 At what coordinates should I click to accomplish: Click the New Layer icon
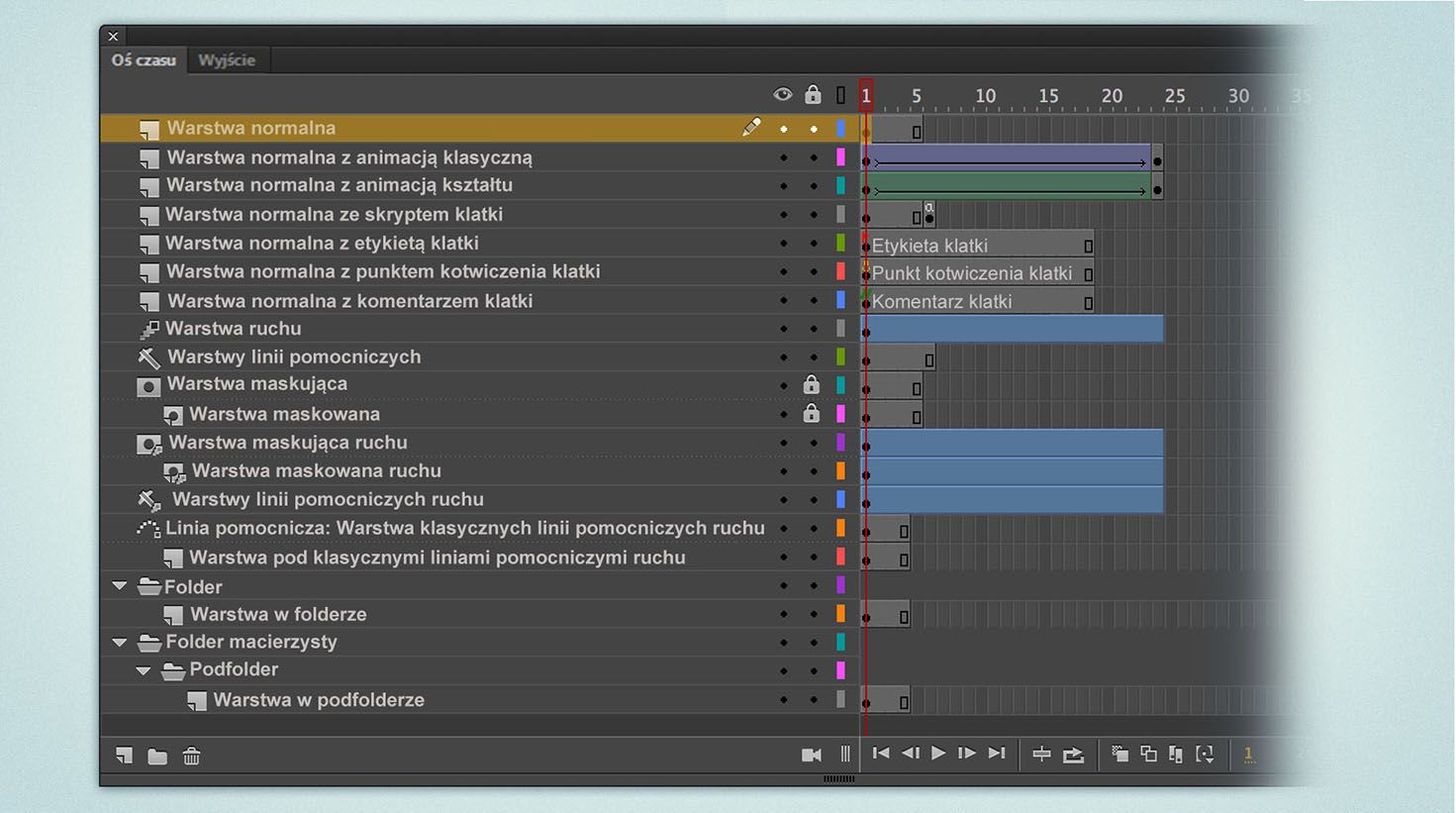pyautogui.click(x=124, y=756)
